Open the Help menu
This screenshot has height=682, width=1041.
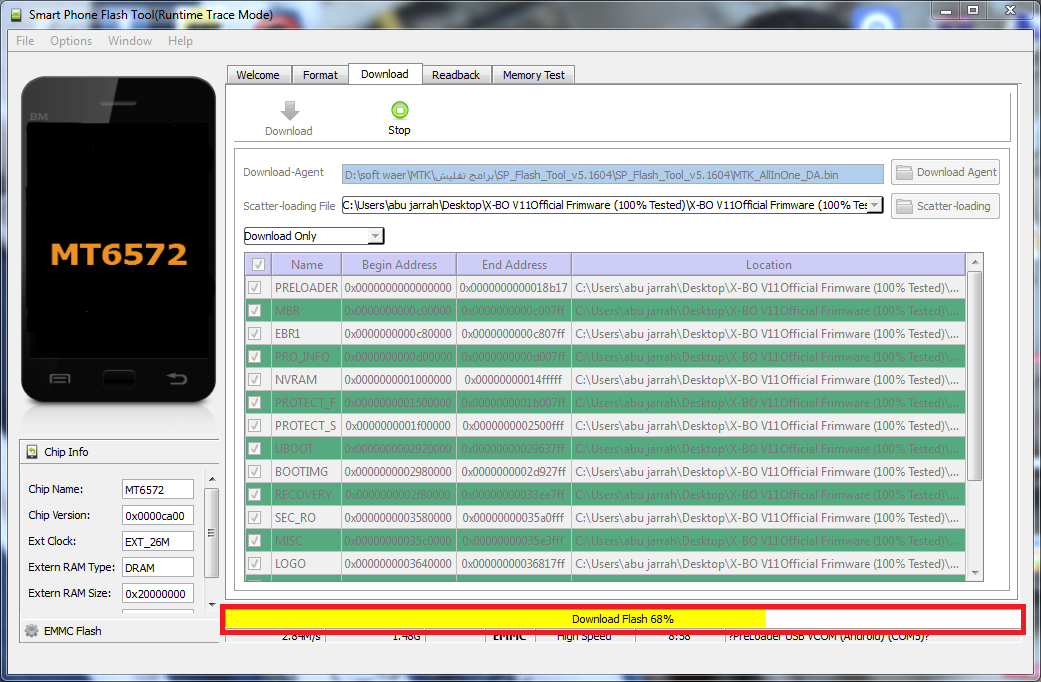180,41
